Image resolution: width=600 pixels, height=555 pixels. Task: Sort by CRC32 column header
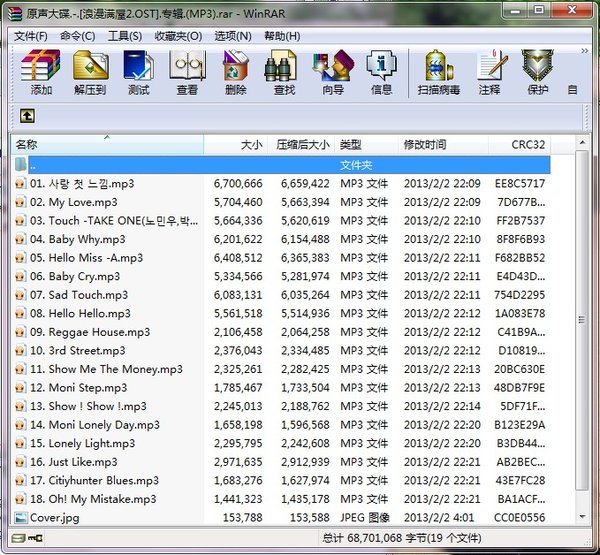[519, 145]
